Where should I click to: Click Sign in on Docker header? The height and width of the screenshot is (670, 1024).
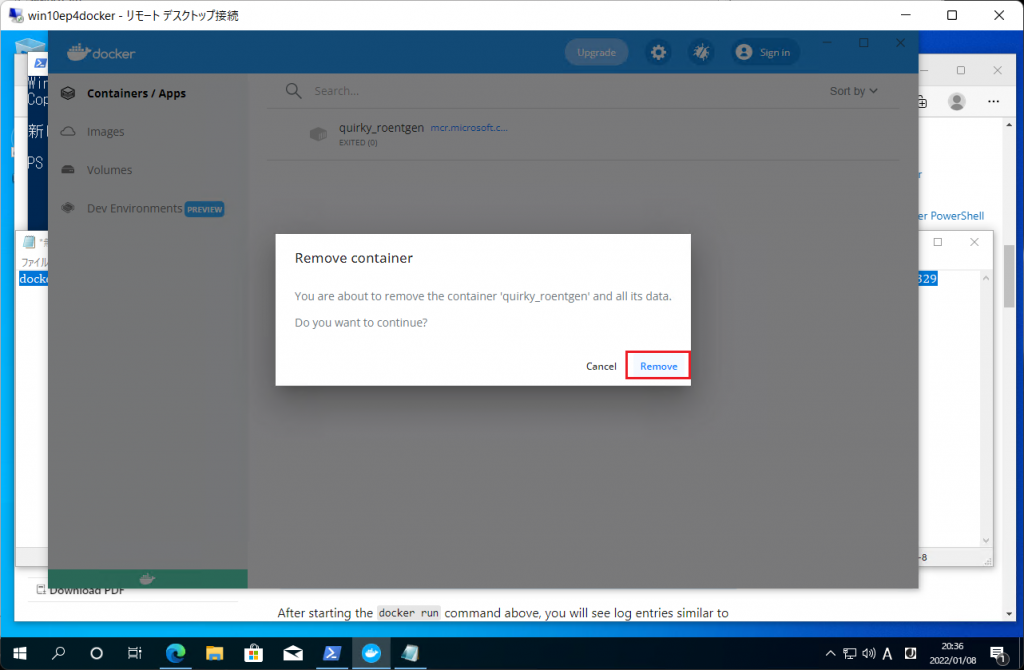pos(763,52)
